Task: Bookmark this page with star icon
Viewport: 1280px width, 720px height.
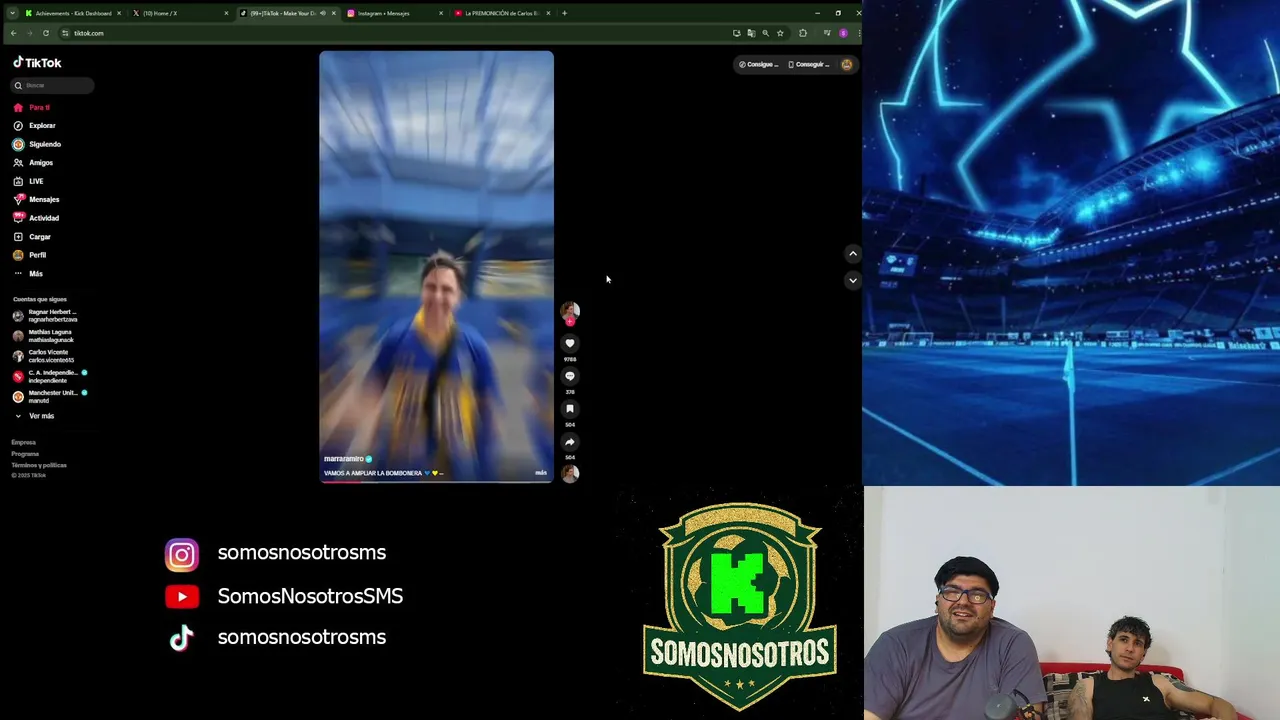Action: (780, 33)
